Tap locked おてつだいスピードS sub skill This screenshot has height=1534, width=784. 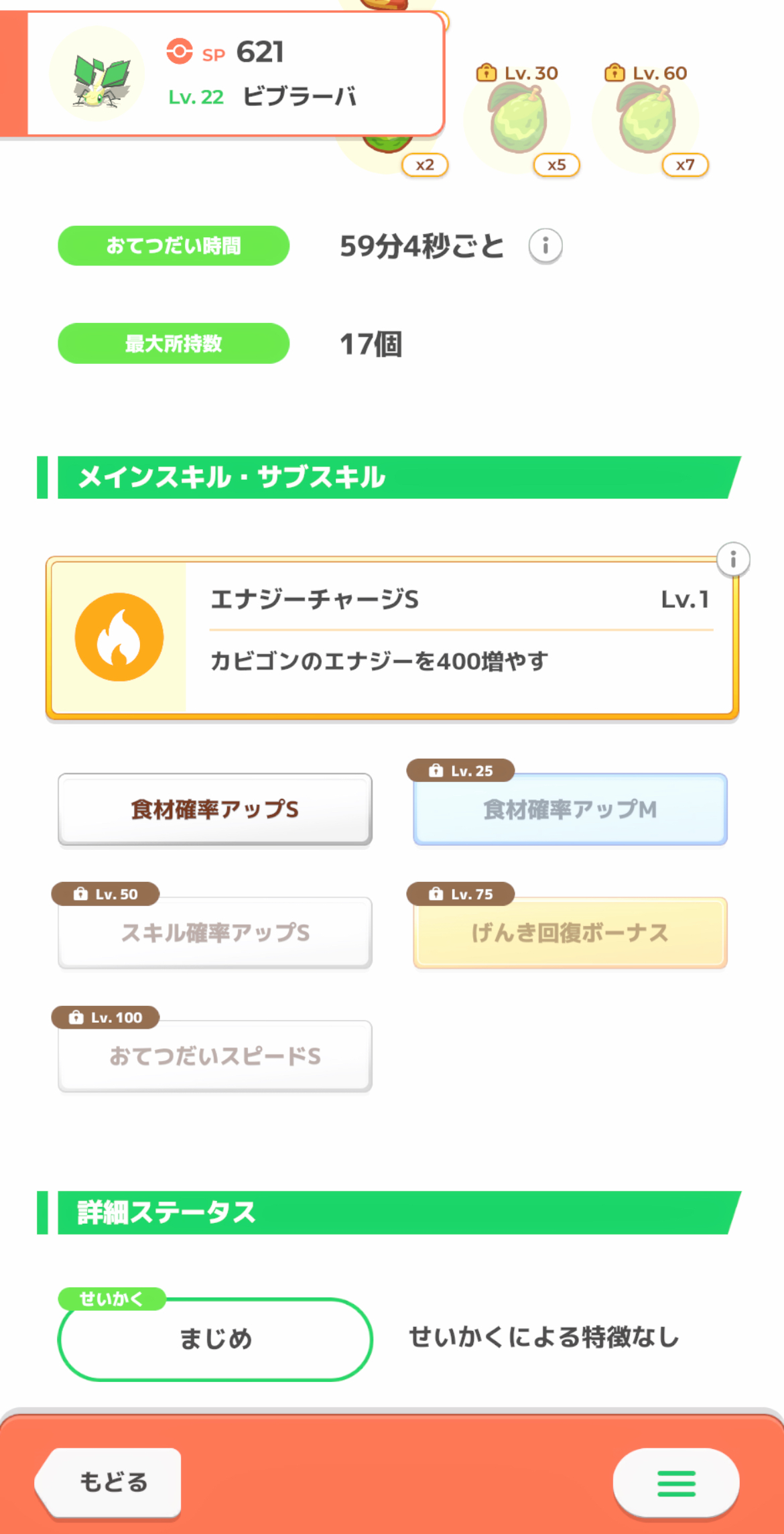pyautogui.click(x=215, y=1056)
